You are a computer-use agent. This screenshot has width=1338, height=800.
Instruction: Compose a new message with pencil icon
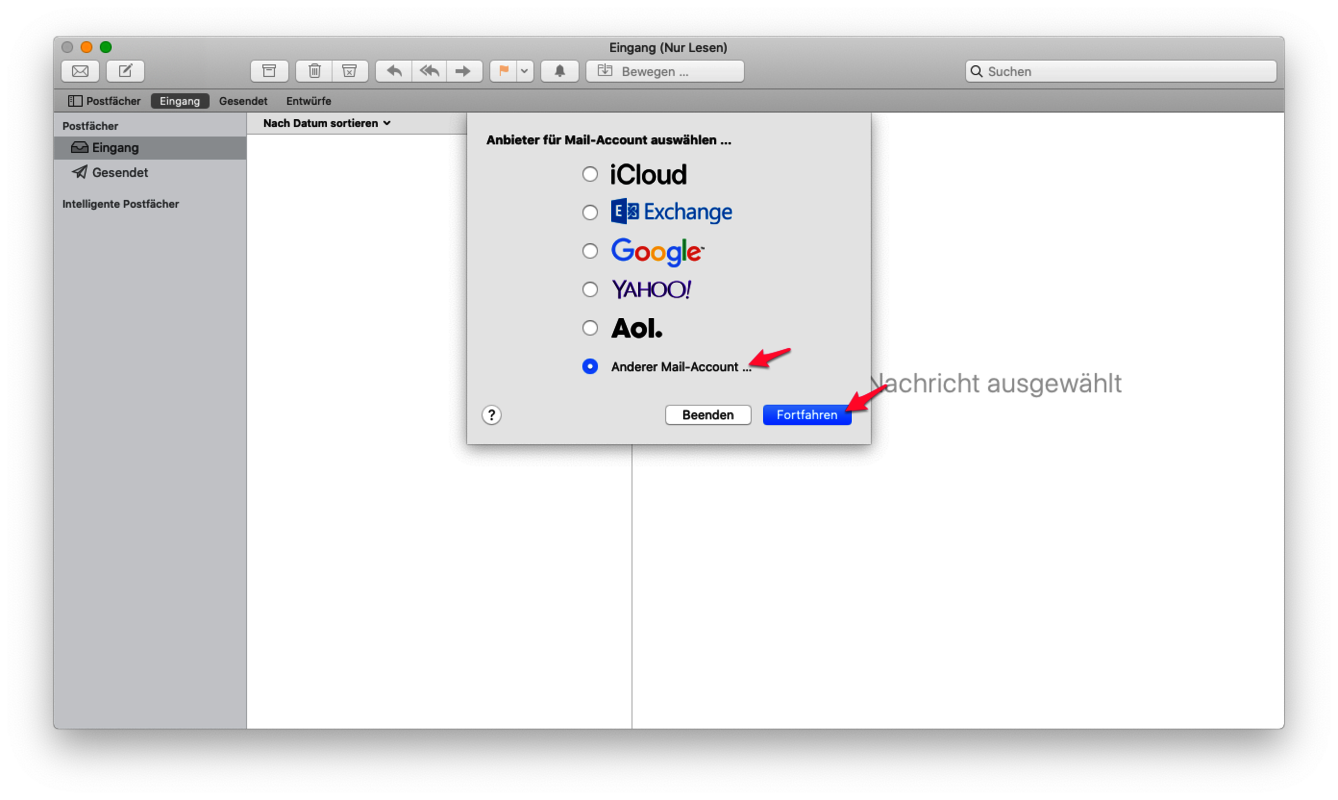pos(126,71)
